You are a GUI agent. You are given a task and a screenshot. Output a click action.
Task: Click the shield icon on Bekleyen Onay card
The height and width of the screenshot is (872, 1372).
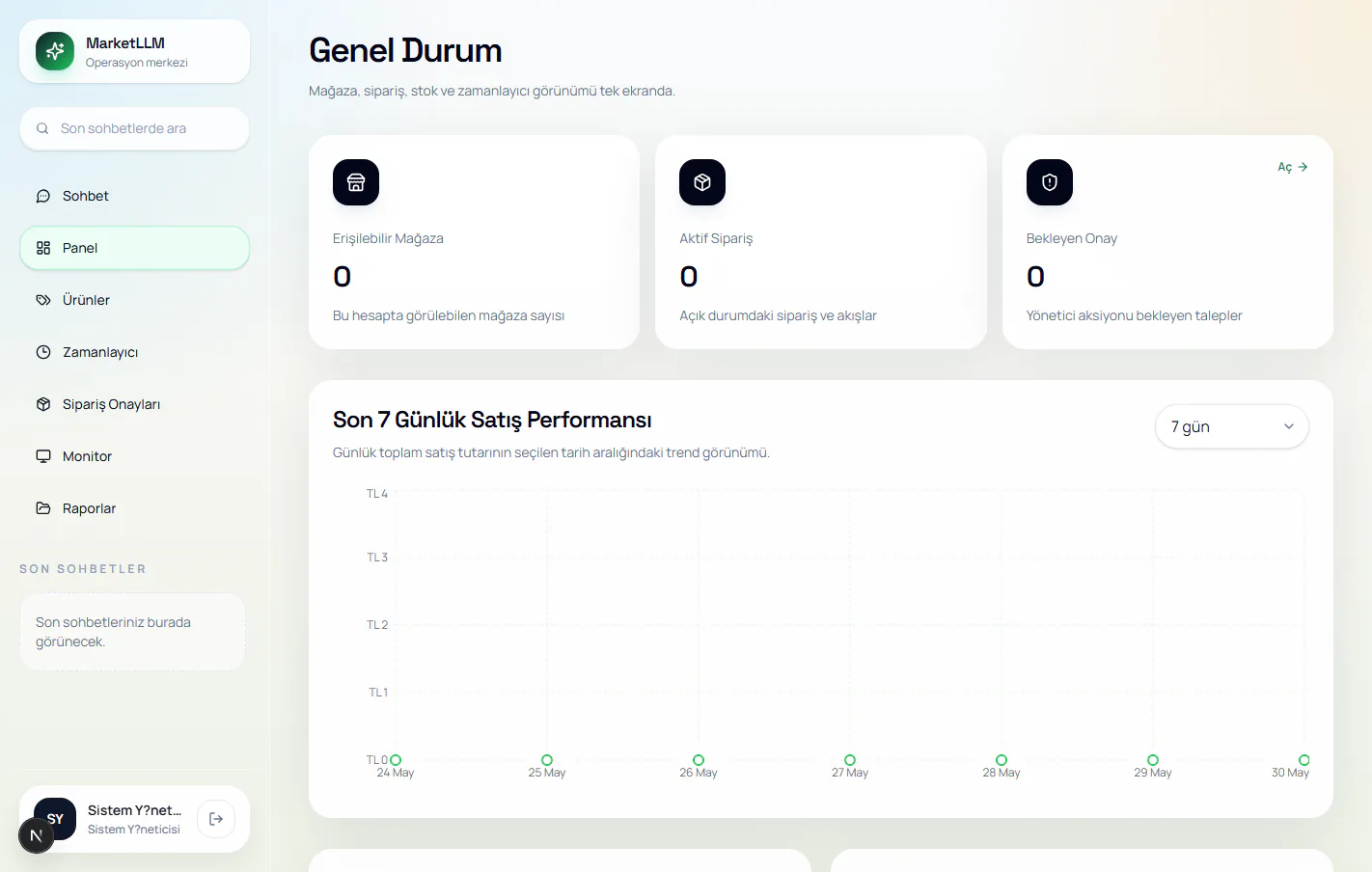coord(1050,182)
